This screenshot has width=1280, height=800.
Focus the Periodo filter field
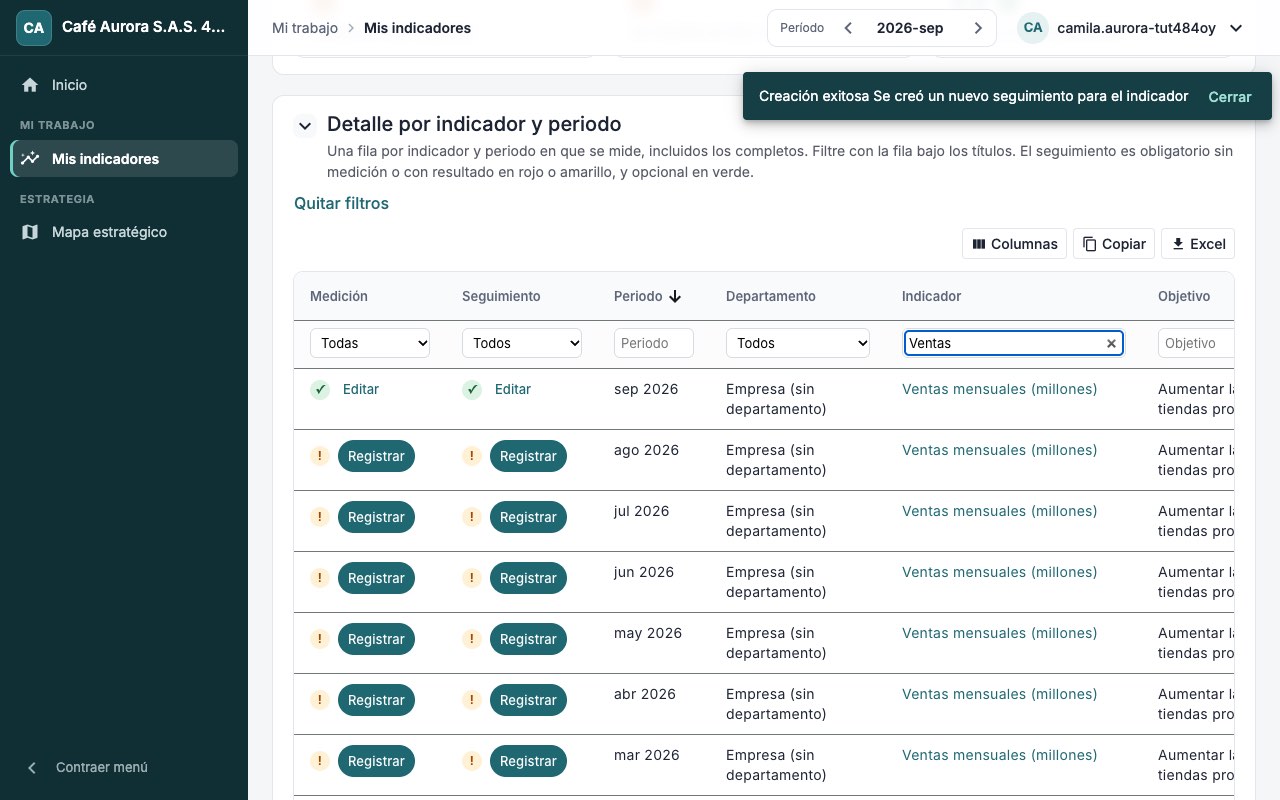tap(654, 343)
